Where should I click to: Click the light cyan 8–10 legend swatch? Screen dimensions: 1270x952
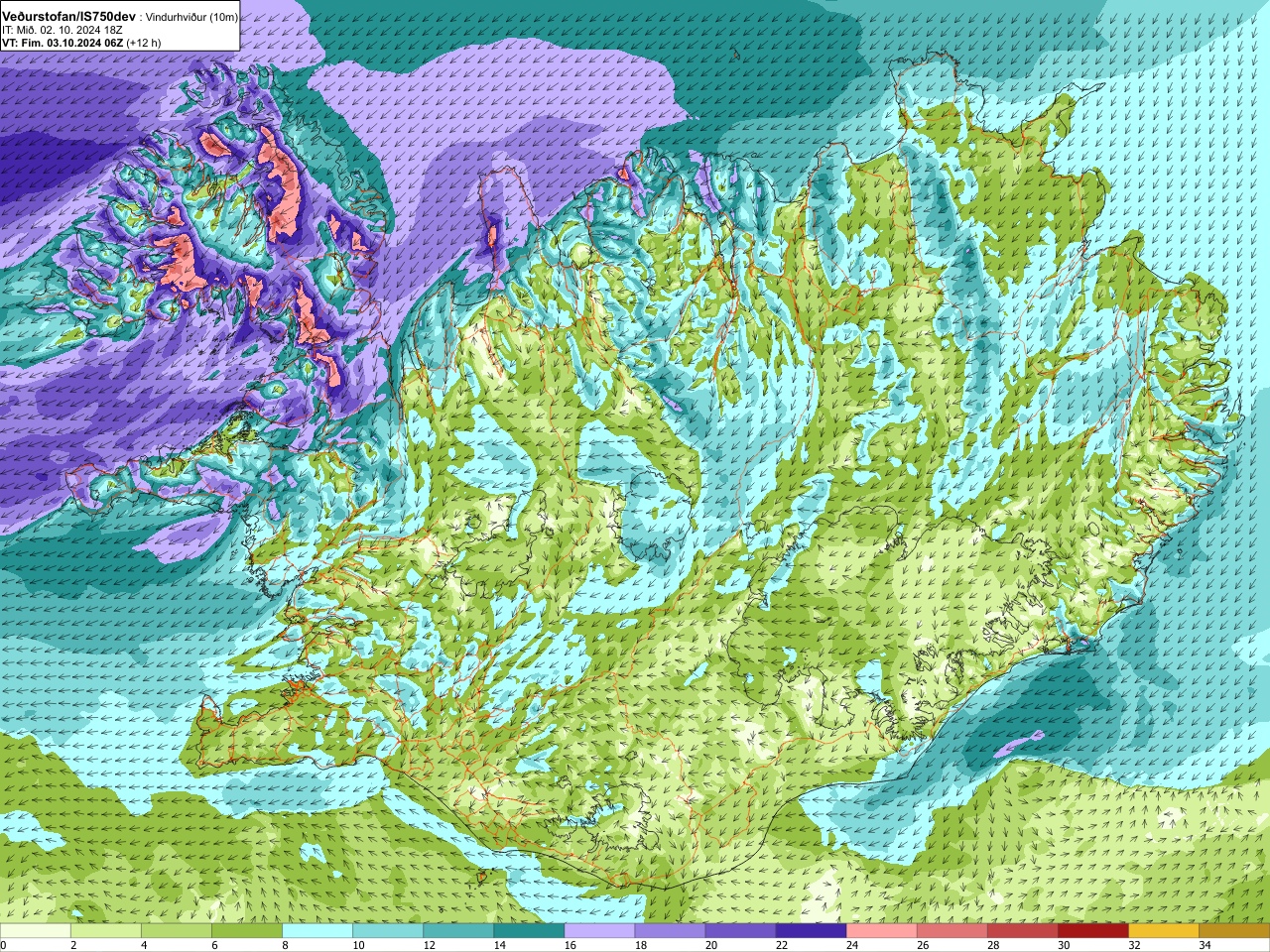(317, 931)
